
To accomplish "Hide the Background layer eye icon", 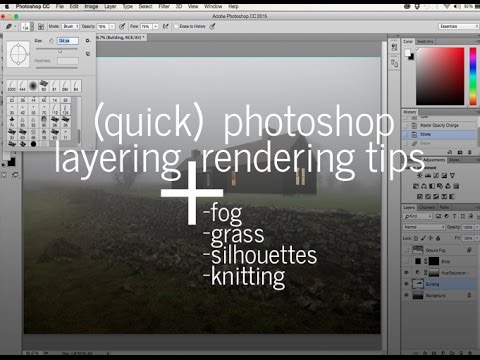I will click(x=406, y=295).
